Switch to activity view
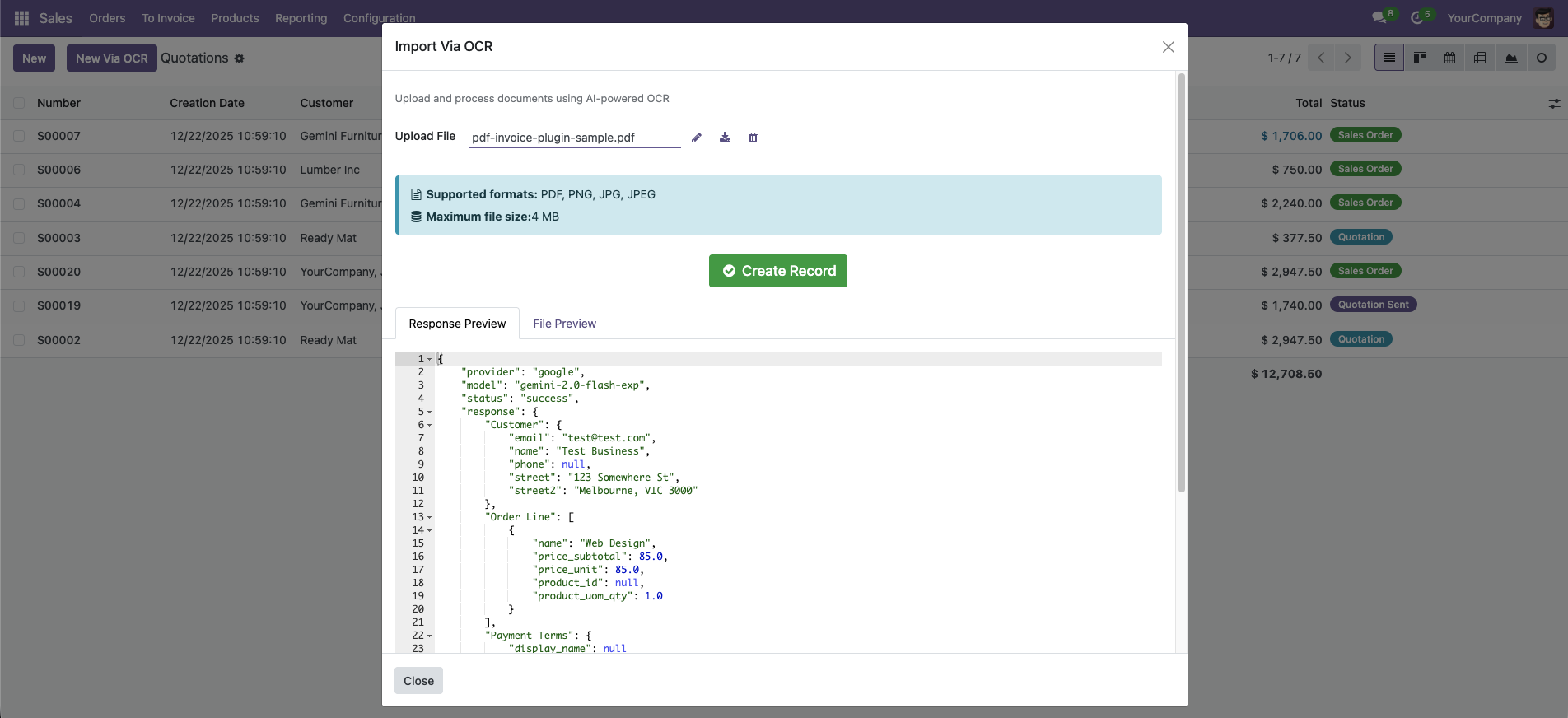 click(1542, 58)
